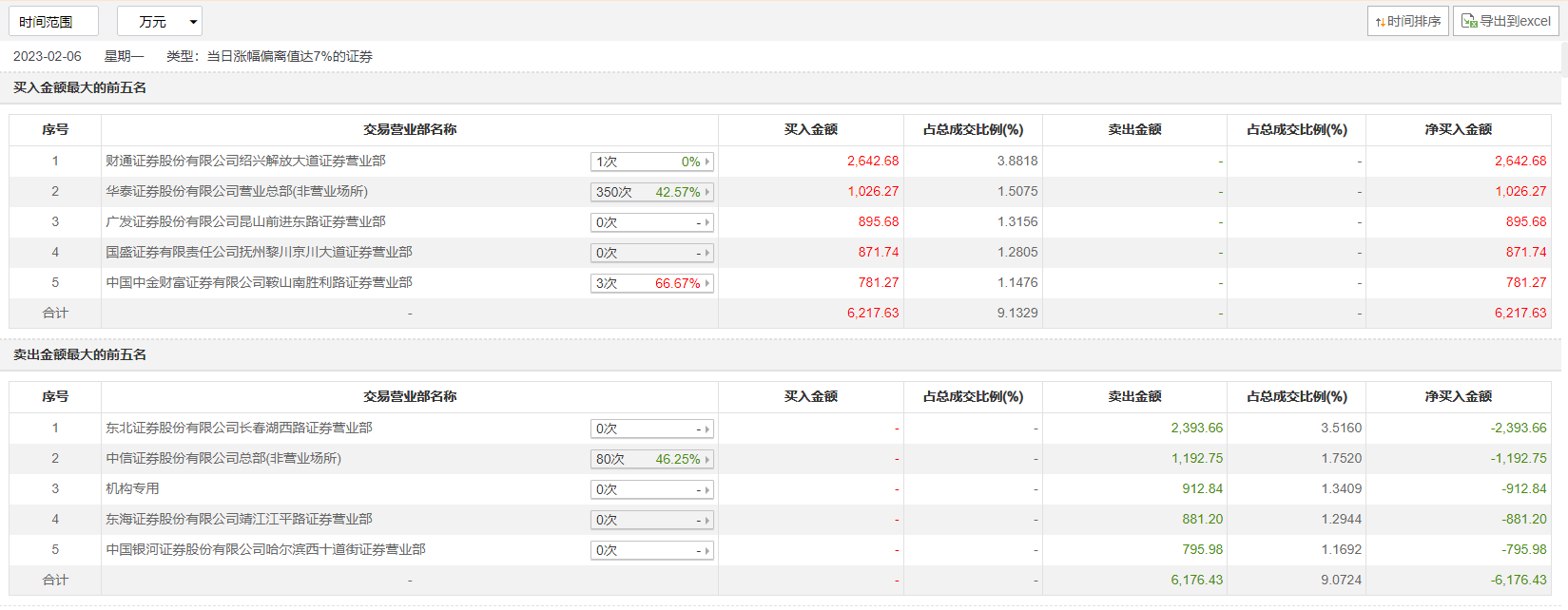Click the 时间范围 button
Screen dimensions: 1568x610
point(53,21)
